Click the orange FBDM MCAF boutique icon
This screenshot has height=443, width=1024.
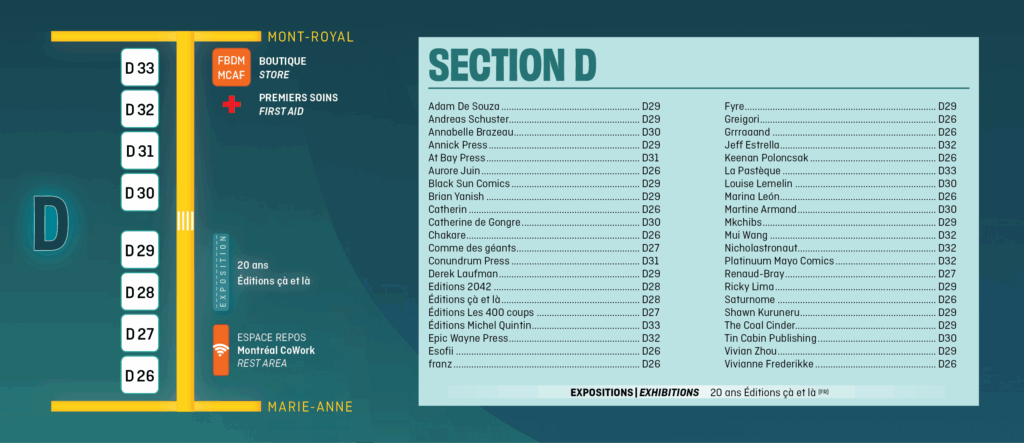231,67
